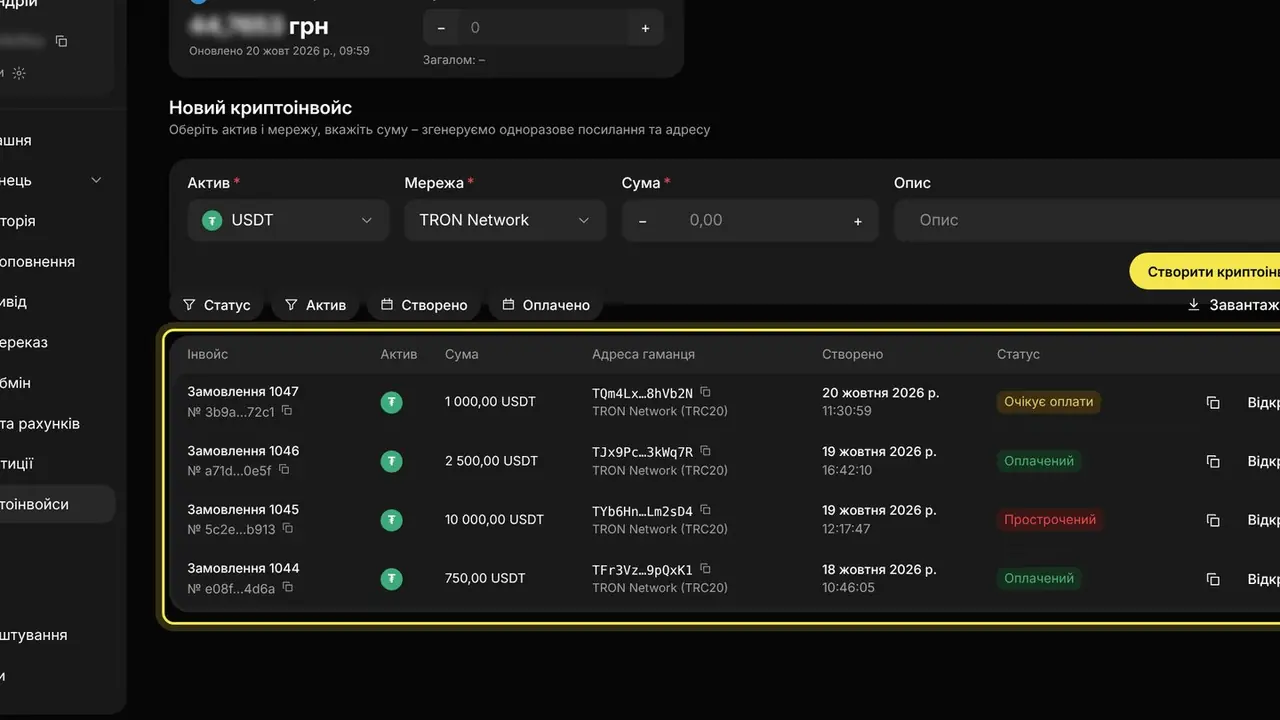Click minus on the top quantity stepper
Screen dimensions: 1280x720
(x=441, y=28)
